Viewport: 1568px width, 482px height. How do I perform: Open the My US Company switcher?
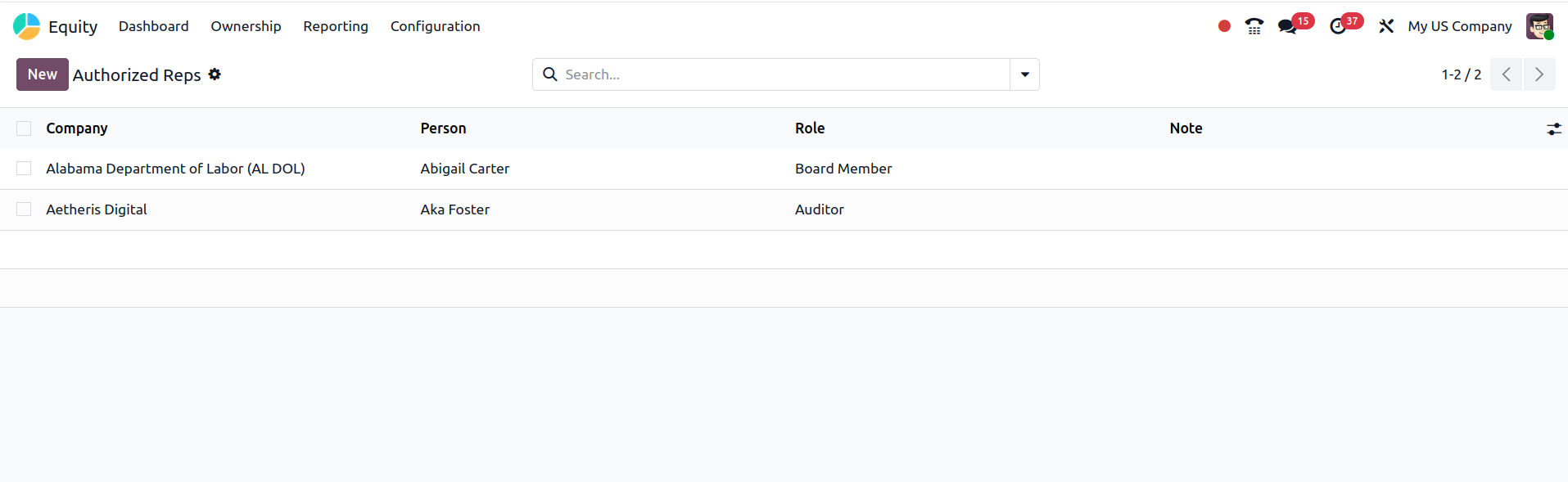point(1459,26)
